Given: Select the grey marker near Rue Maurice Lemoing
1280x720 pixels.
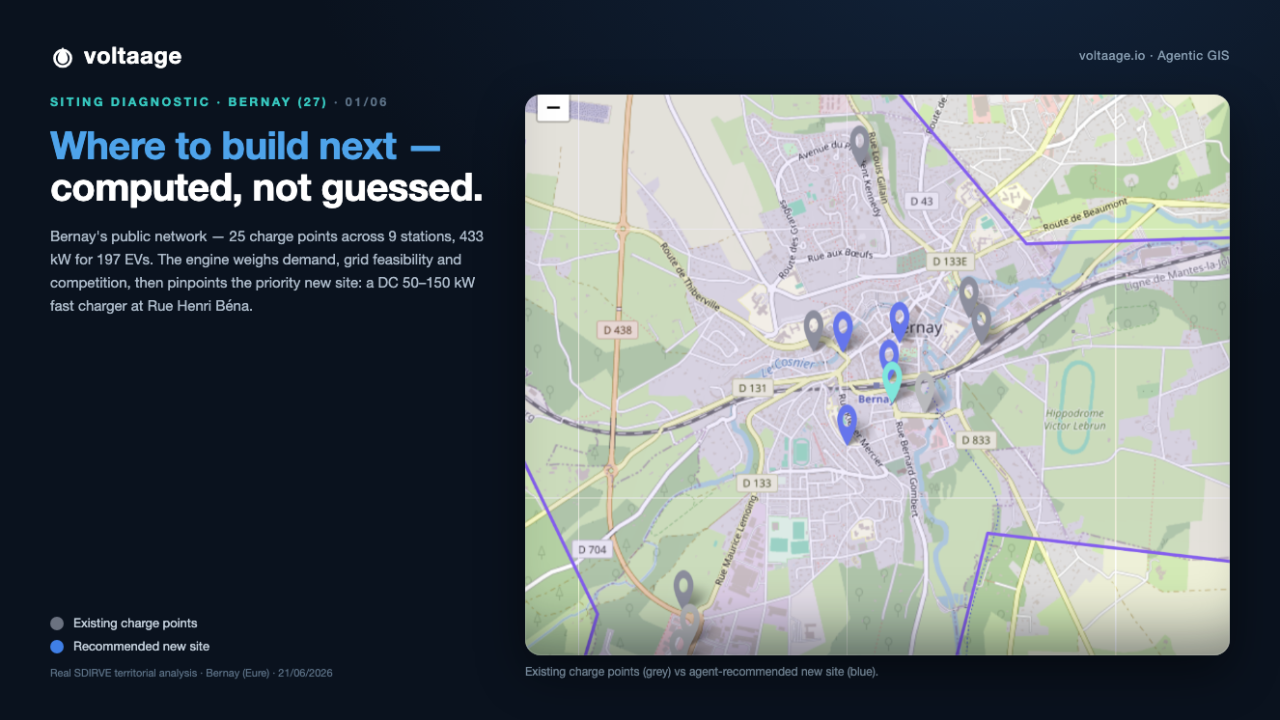Looking at the screenshot, I should [x=683, y=589].
